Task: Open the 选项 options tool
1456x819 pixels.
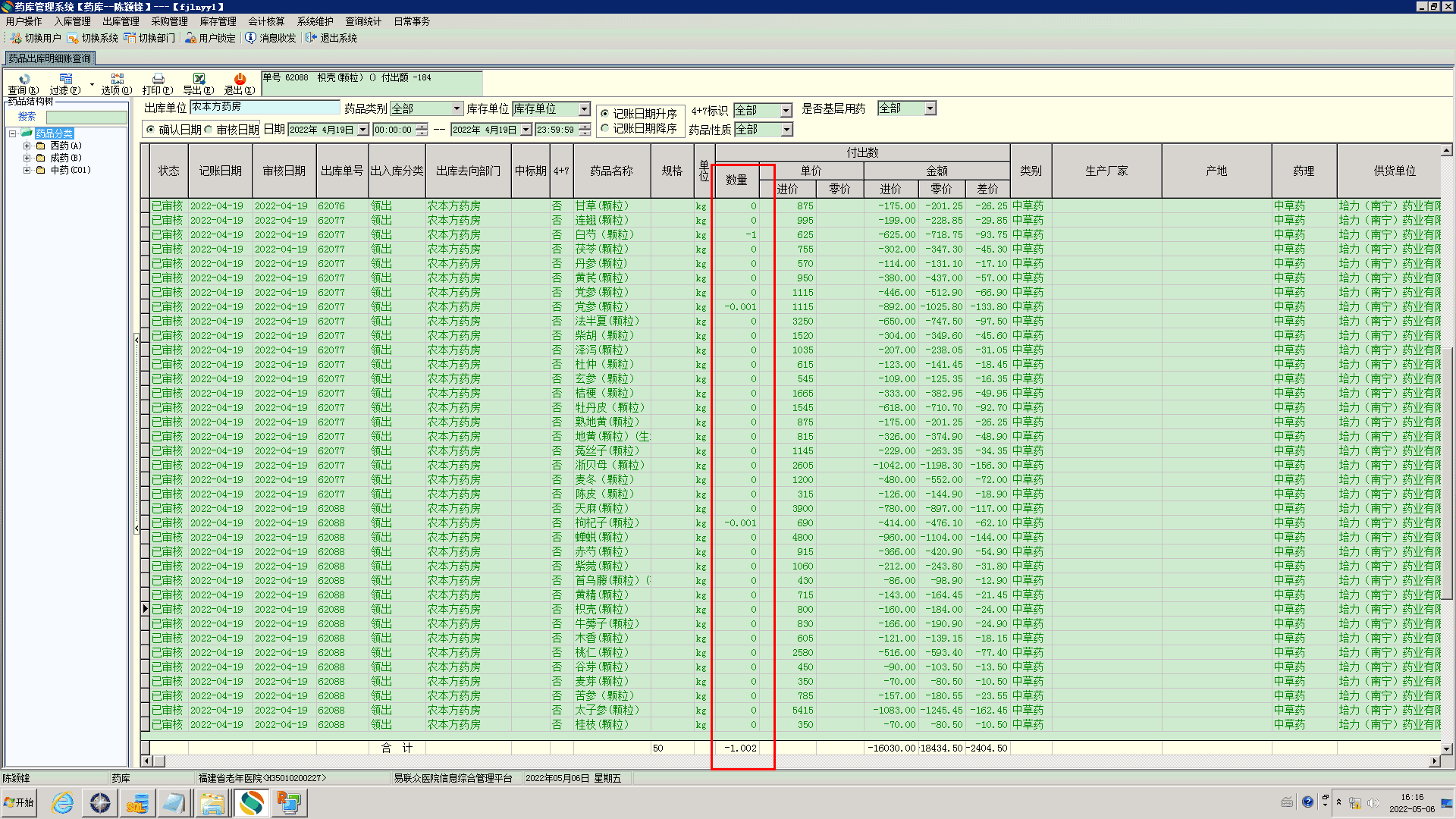Action: [x=117, y=80]
